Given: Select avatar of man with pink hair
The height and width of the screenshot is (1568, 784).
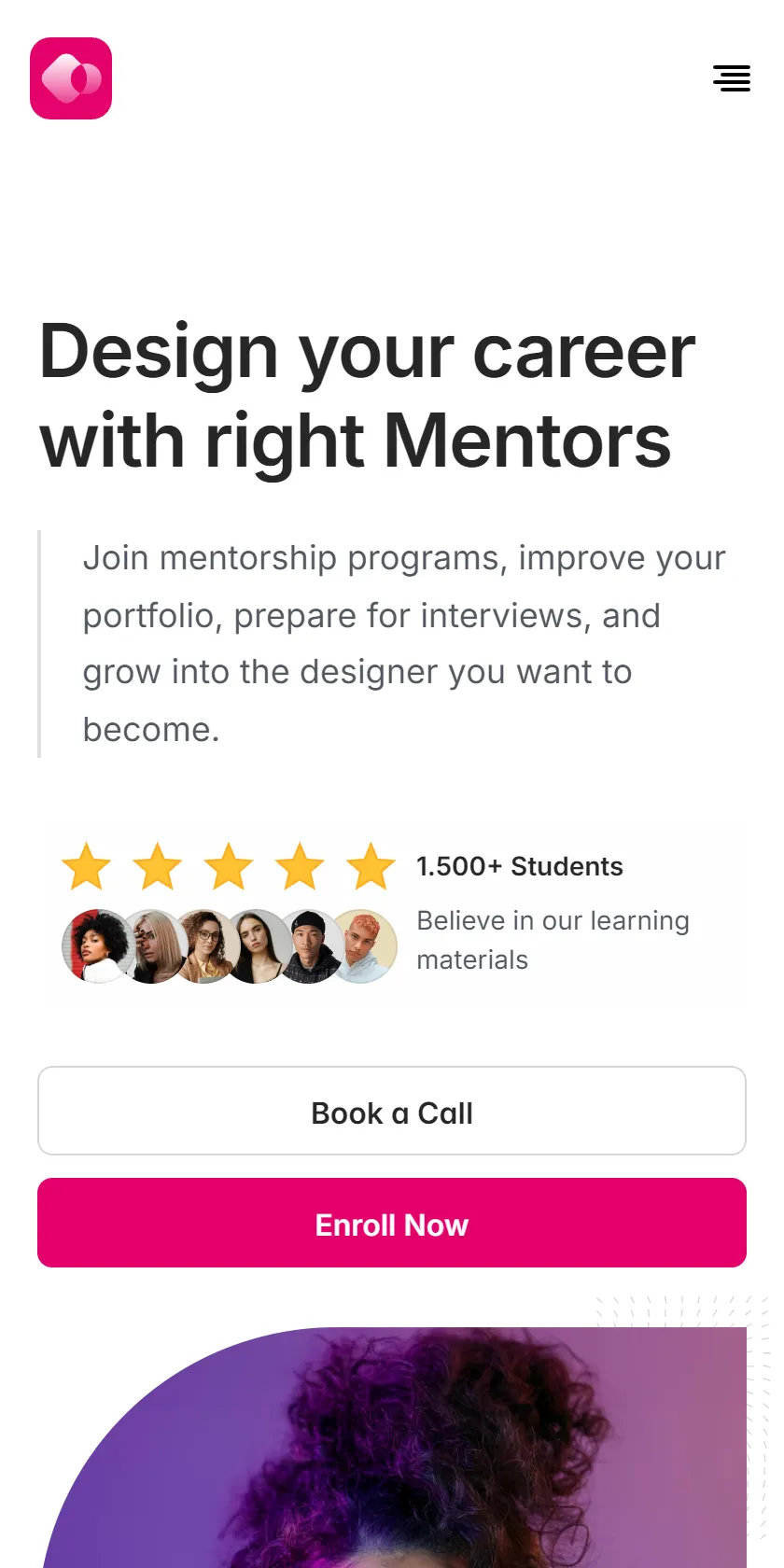Looking at the screenshot, I should pos(364,946).
